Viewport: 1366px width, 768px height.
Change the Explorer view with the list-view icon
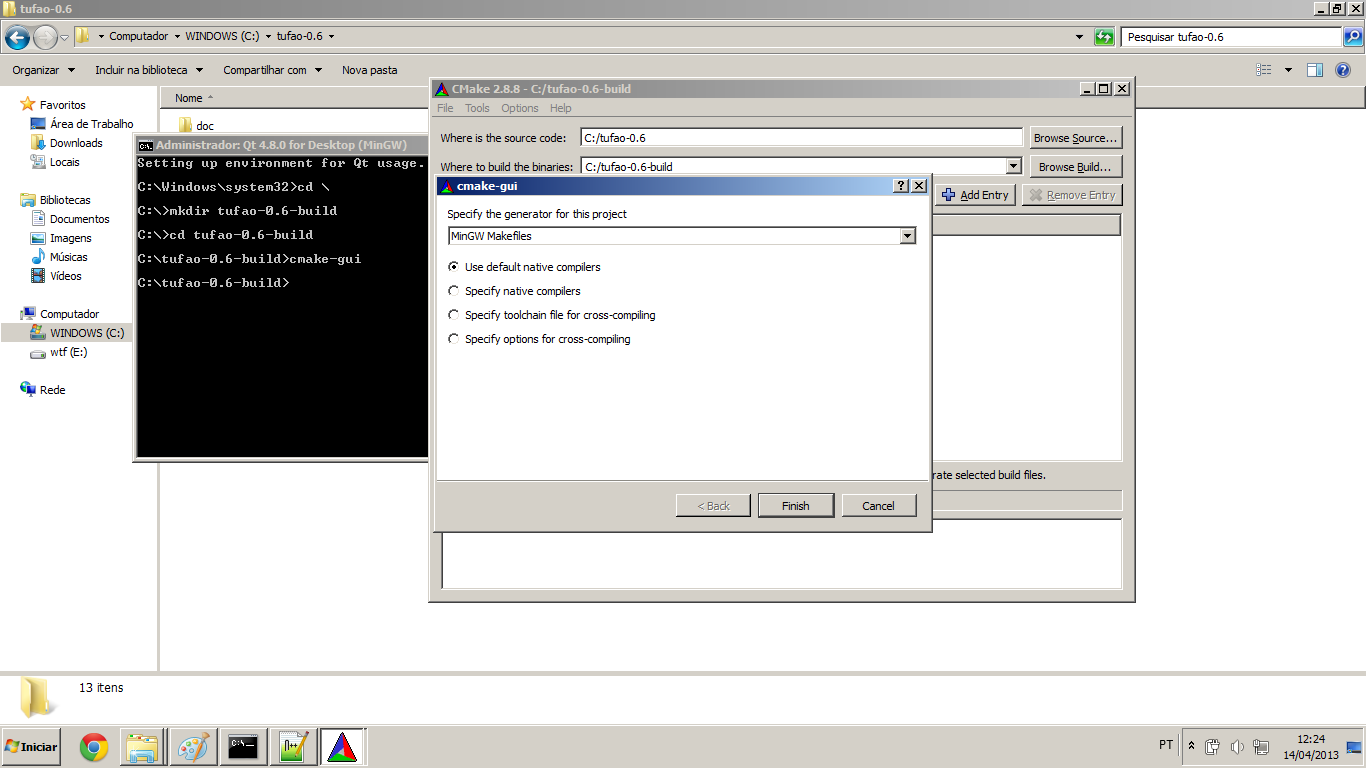tap(1264, 70)
